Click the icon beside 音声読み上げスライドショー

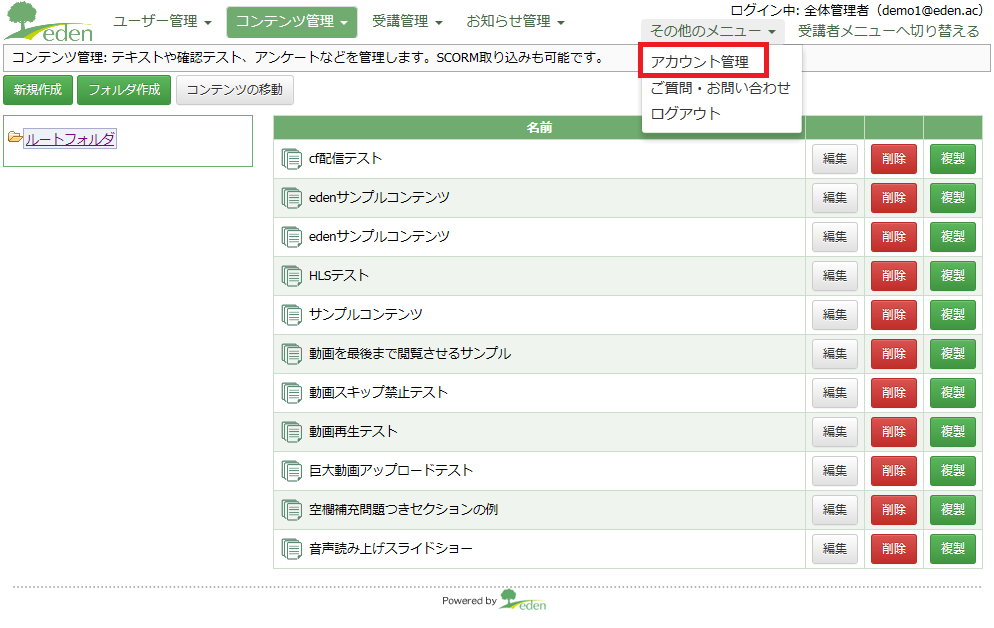click(292, 549)
